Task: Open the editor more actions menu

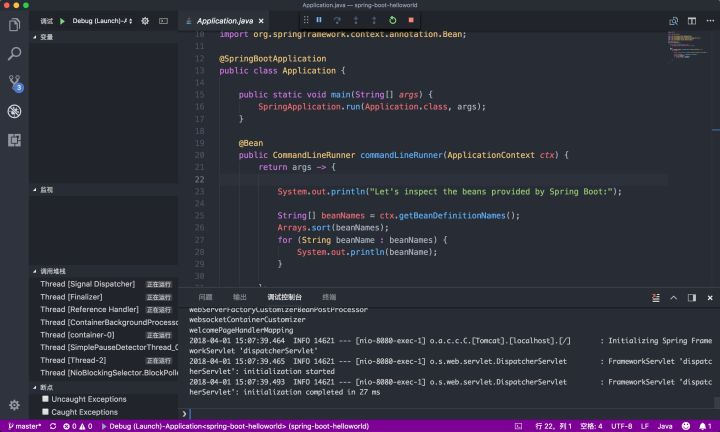Action: pos(710,21)
